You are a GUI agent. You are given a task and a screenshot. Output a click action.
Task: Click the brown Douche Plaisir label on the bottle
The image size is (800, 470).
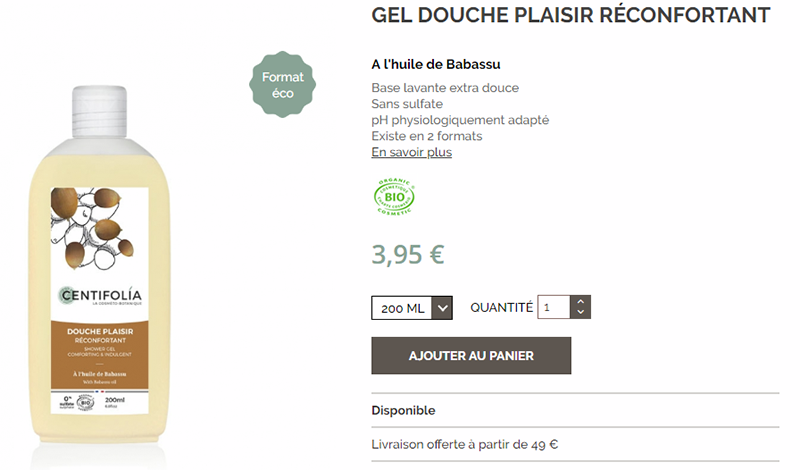[x=99, y=355]
